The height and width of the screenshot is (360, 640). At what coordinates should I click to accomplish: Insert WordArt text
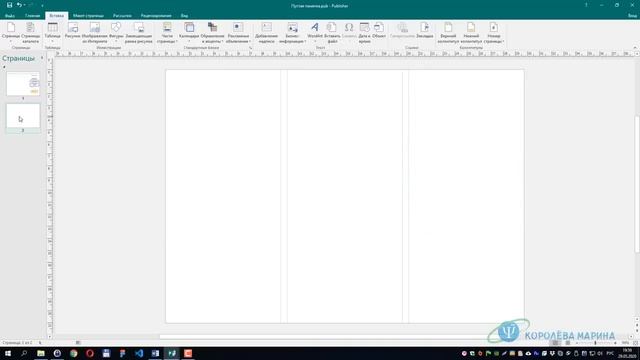coord(315,32)
